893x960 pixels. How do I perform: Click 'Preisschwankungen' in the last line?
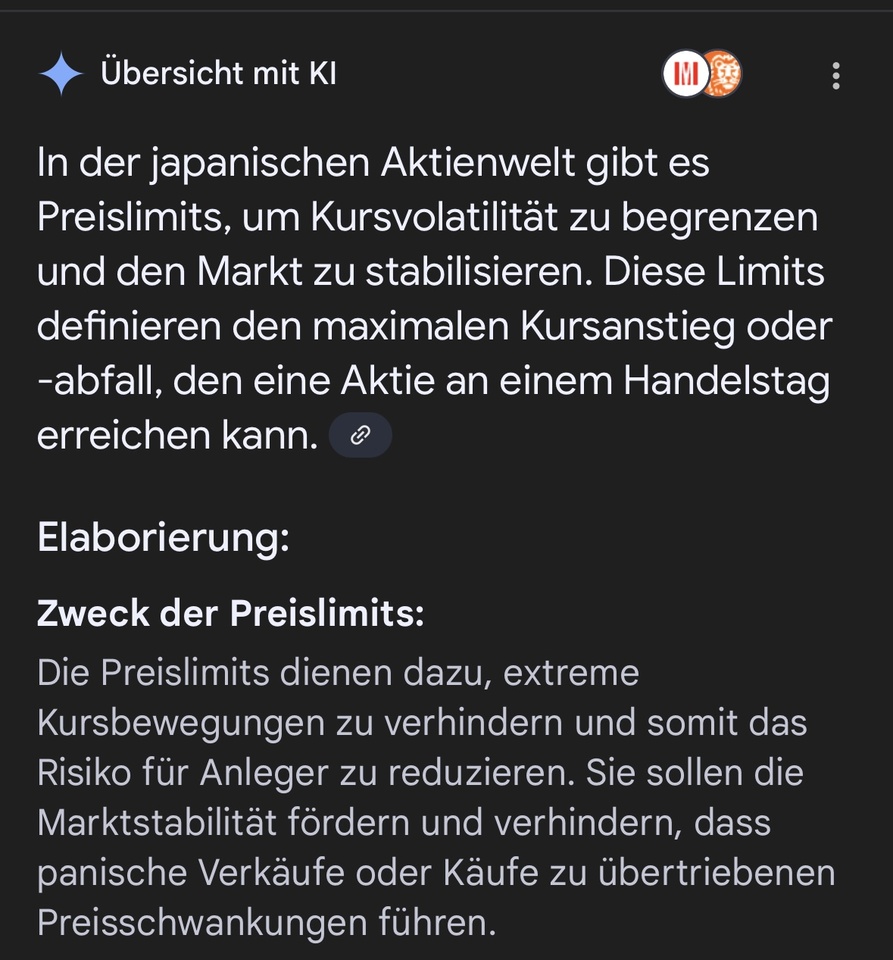pyautogui.click(x=202, y=923)
